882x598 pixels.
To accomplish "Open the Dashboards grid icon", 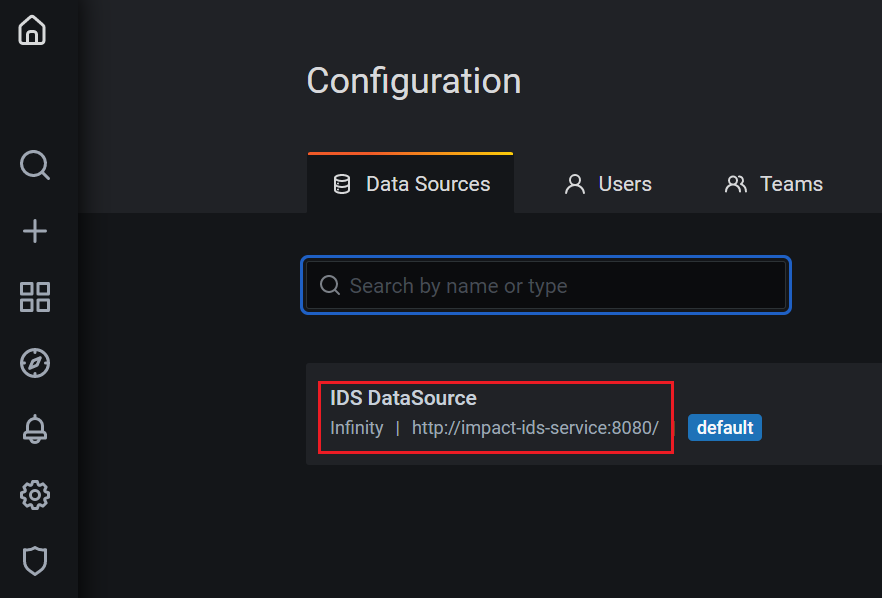I will click(x=35, y=297).
